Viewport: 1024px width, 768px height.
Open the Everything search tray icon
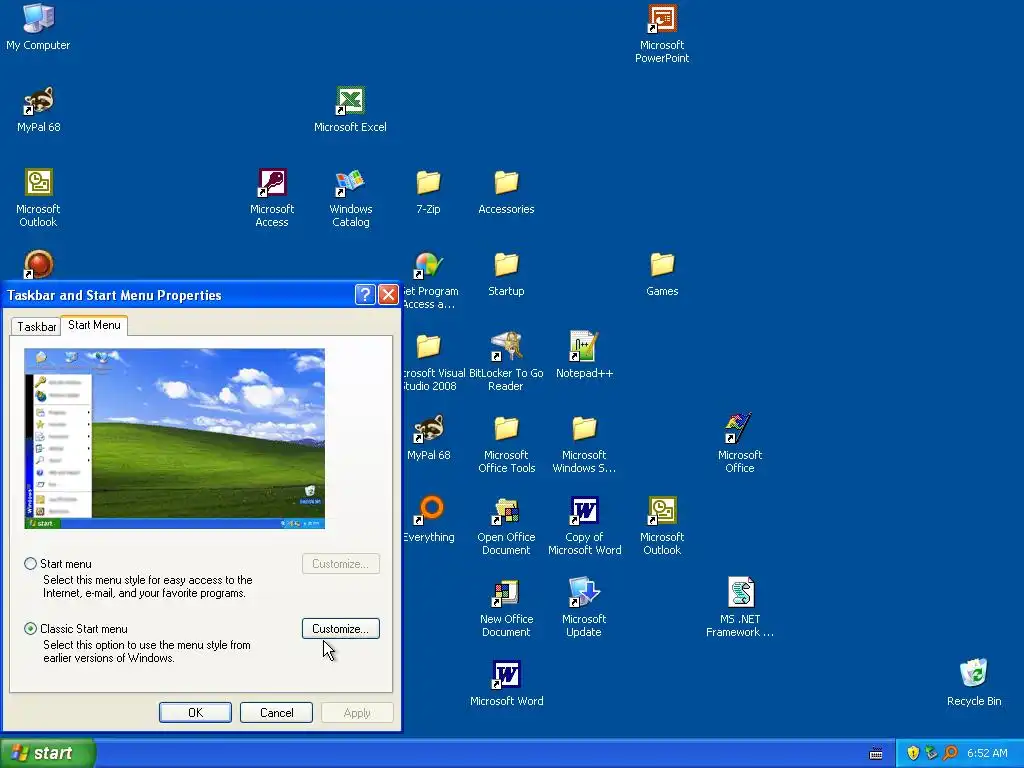[950, 753]
